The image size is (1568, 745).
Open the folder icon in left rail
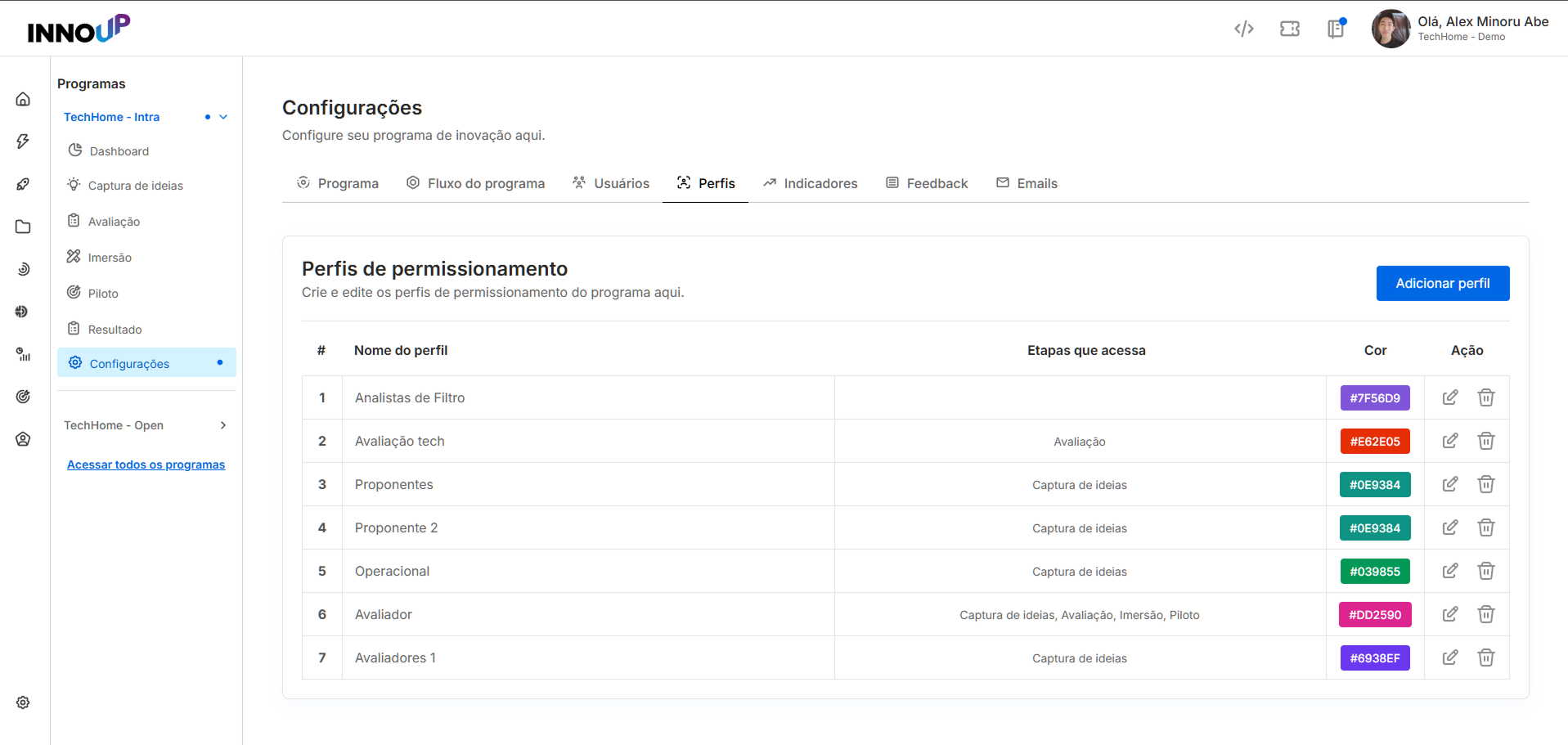tap(23, 227)
